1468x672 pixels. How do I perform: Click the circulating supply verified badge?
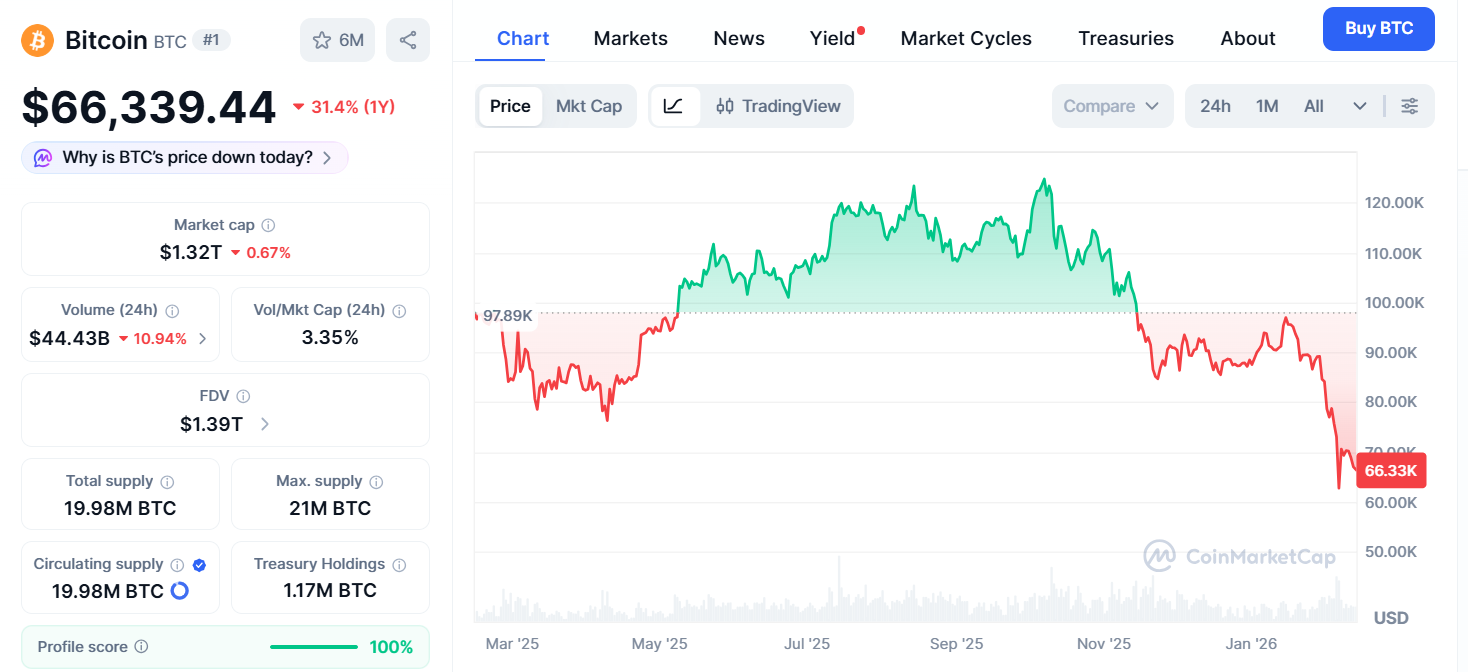coord(199,565)
